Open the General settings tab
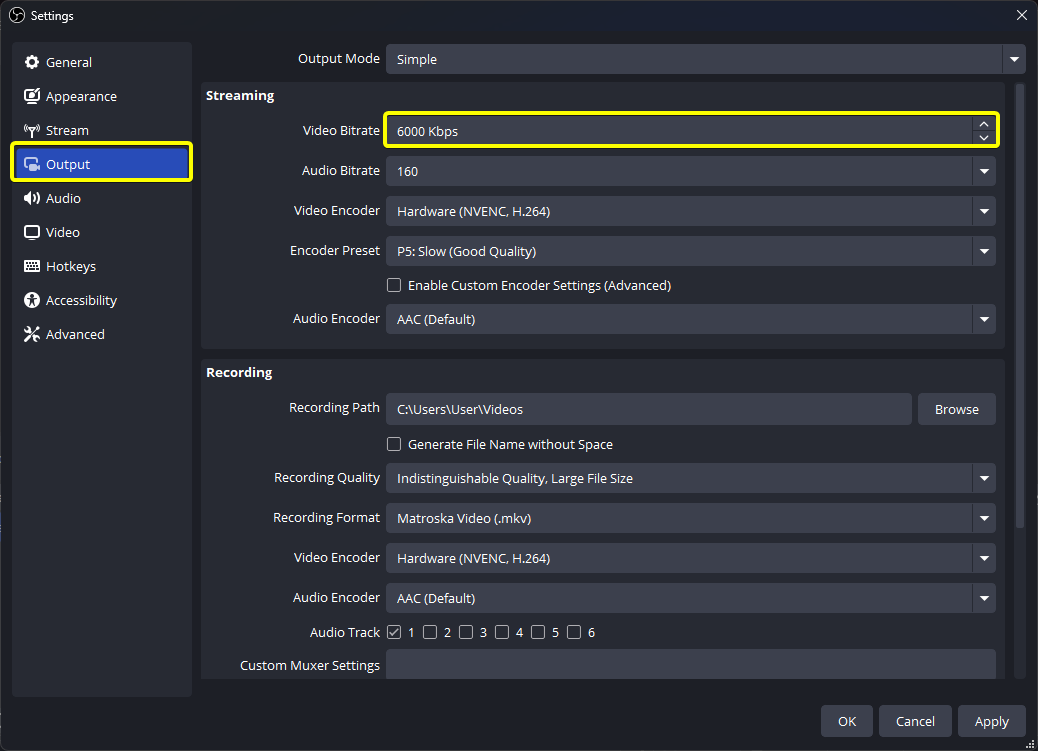The height and width of the screenshot is (751, 1038). coord(102,62)
